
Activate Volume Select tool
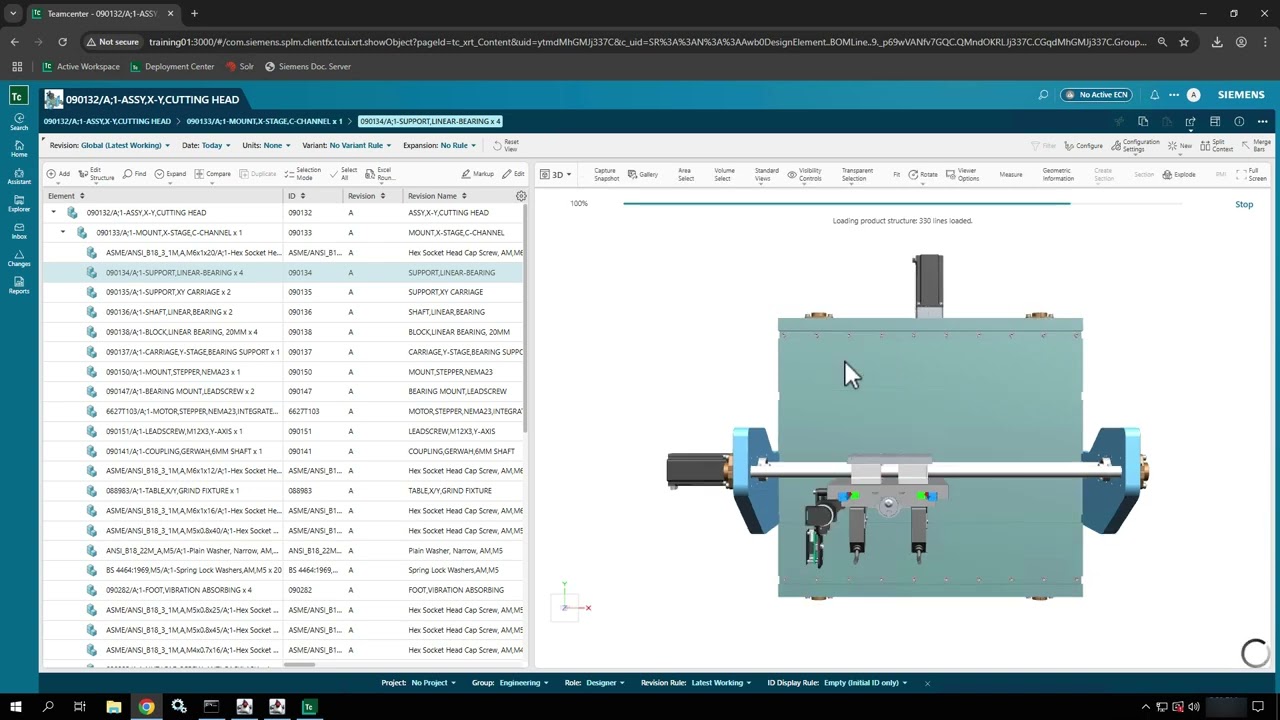724,174
